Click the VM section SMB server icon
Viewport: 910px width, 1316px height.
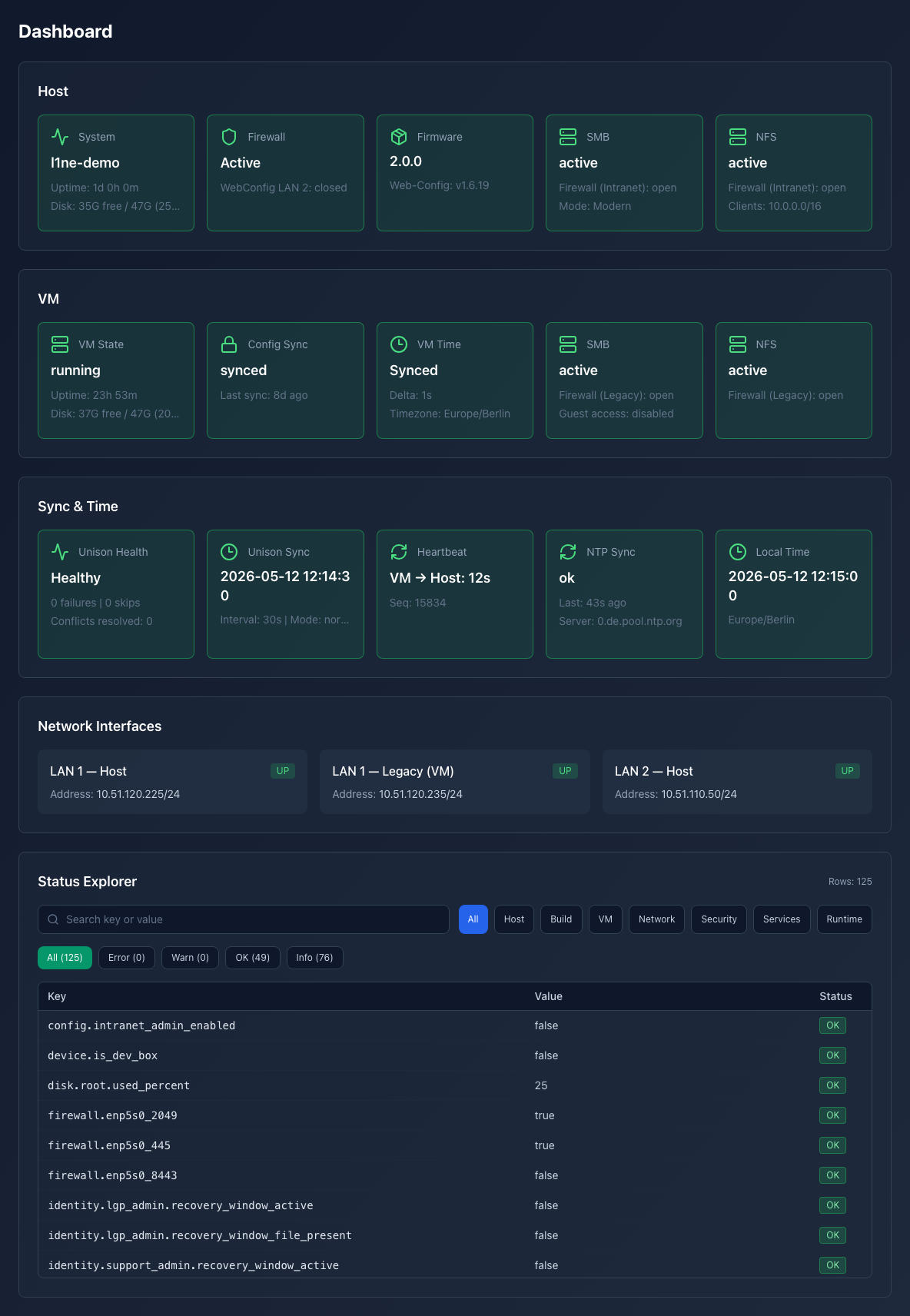pyautogui.click(x=568, y=344)
